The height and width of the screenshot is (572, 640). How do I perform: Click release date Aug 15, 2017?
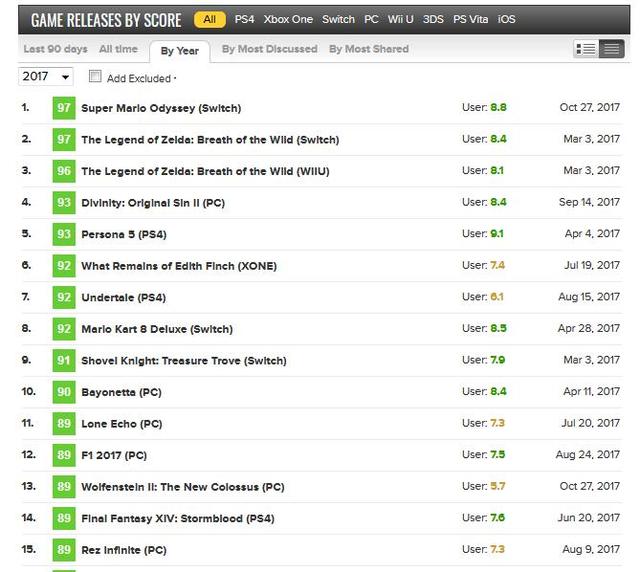coord(589,297)
